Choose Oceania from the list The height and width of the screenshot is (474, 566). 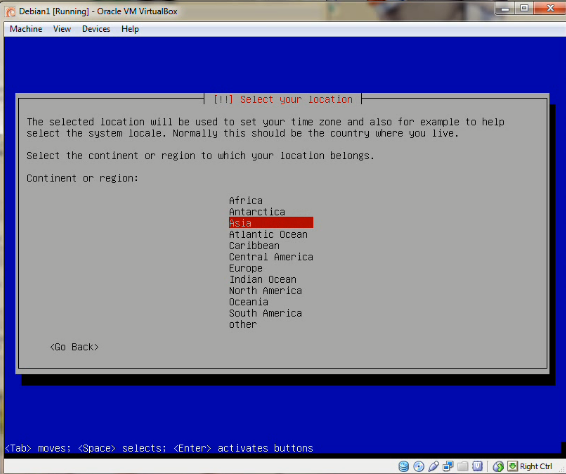click(249, 302)
